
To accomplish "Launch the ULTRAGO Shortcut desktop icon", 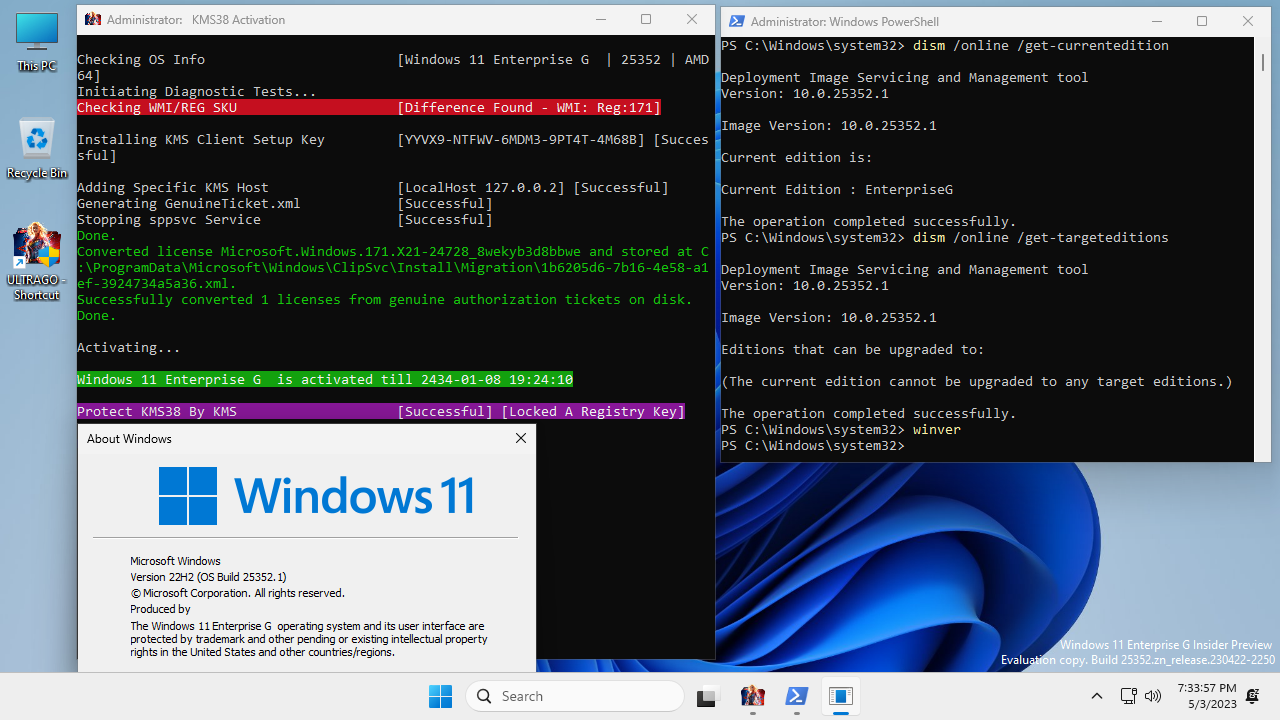I will (x=37, y=262).
